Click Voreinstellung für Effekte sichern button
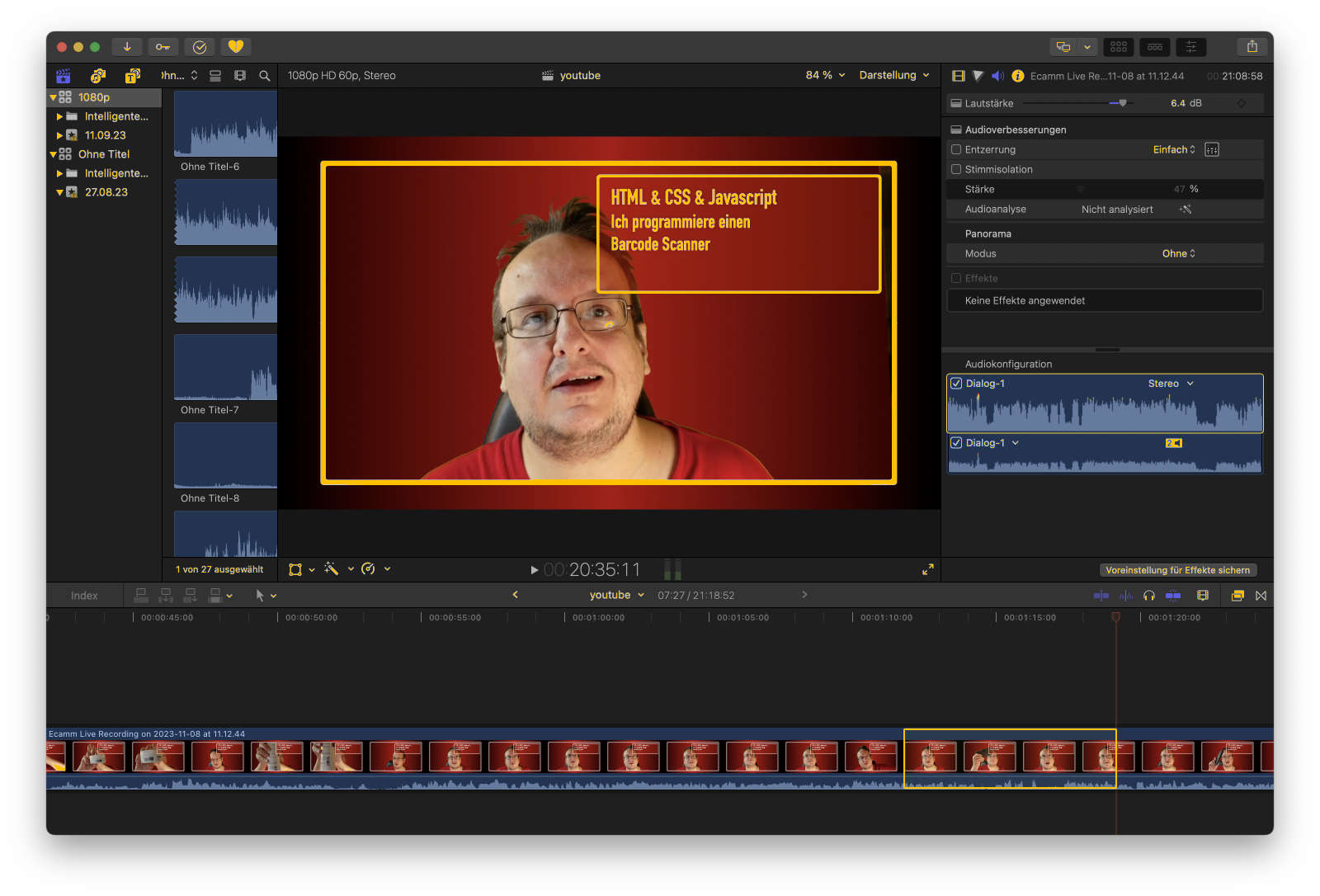The width and height of the screenshot is (1320, 896). pyautogui.click(x=1177, y=570)
